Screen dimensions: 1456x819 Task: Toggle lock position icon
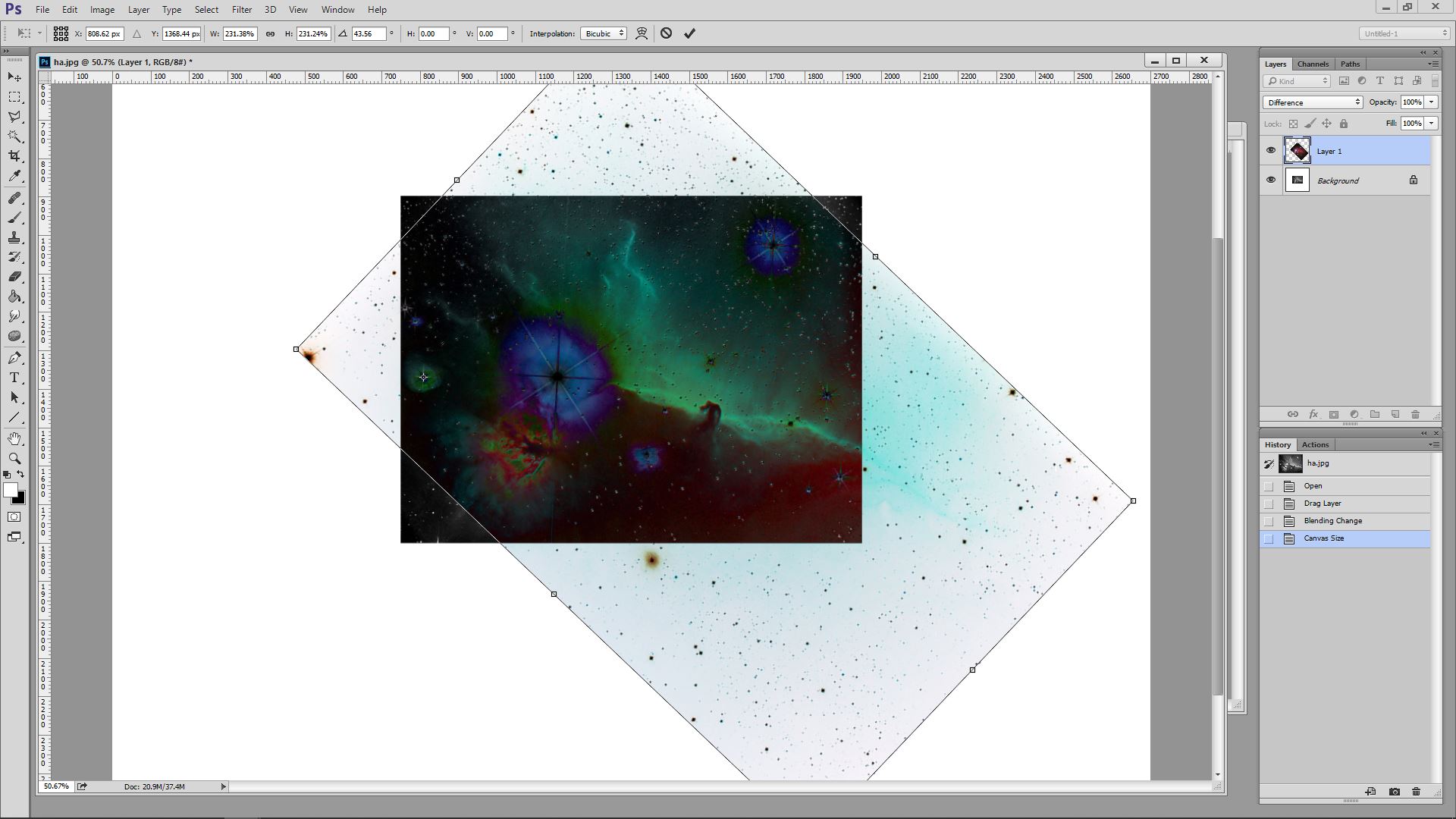(1326, 124)
